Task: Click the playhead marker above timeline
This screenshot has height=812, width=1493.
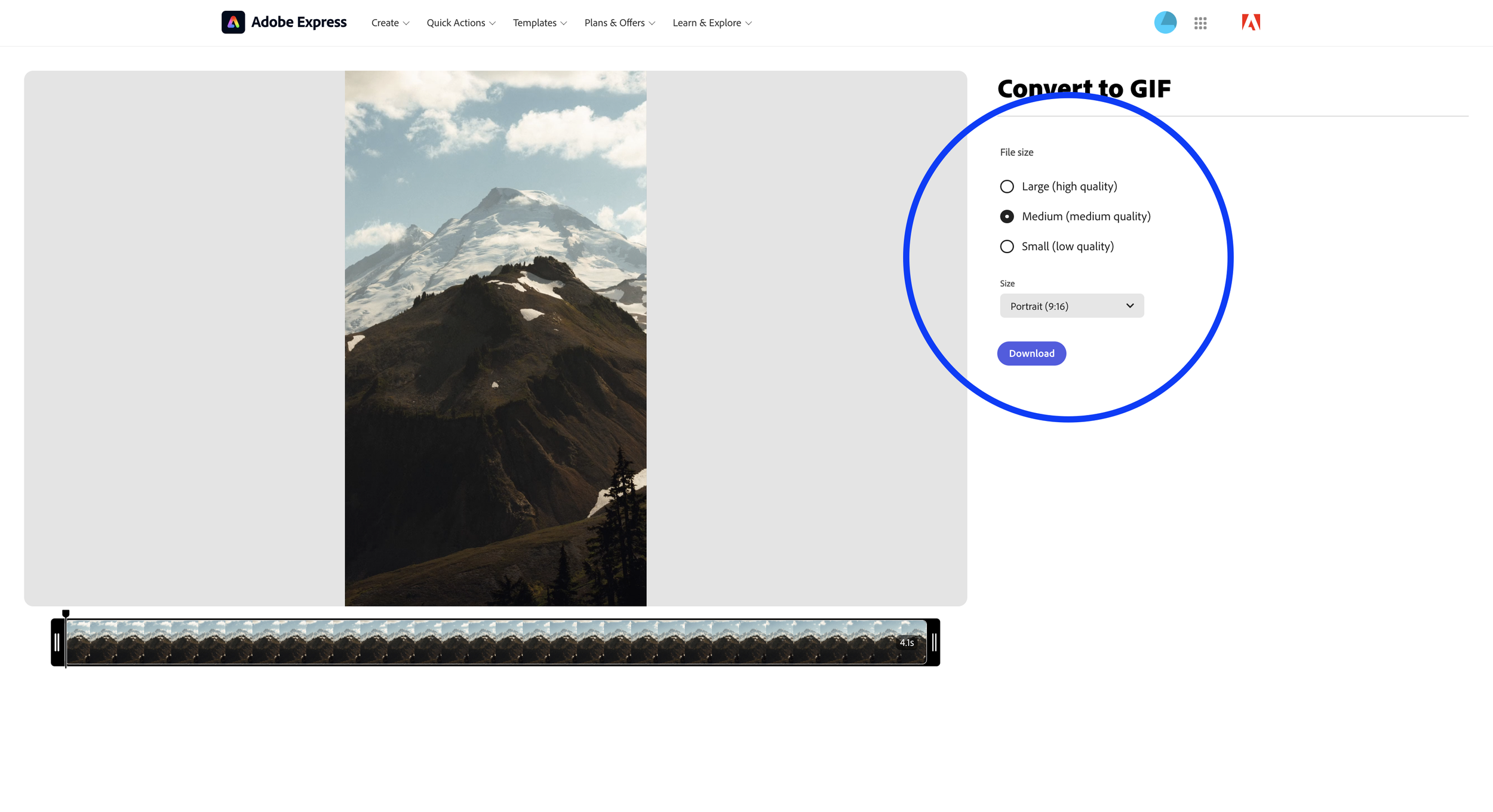Action: tap(66, 614)
